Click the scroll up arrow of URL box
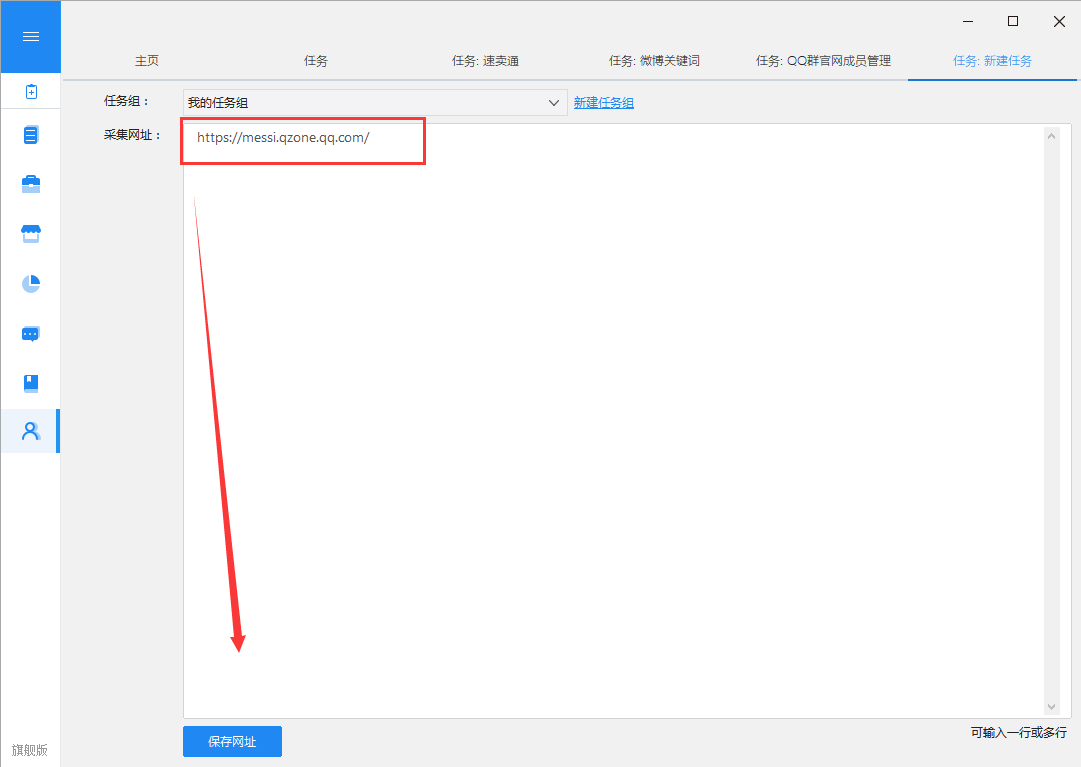Screen dimensions: 1081x767 coord(1051,136)
